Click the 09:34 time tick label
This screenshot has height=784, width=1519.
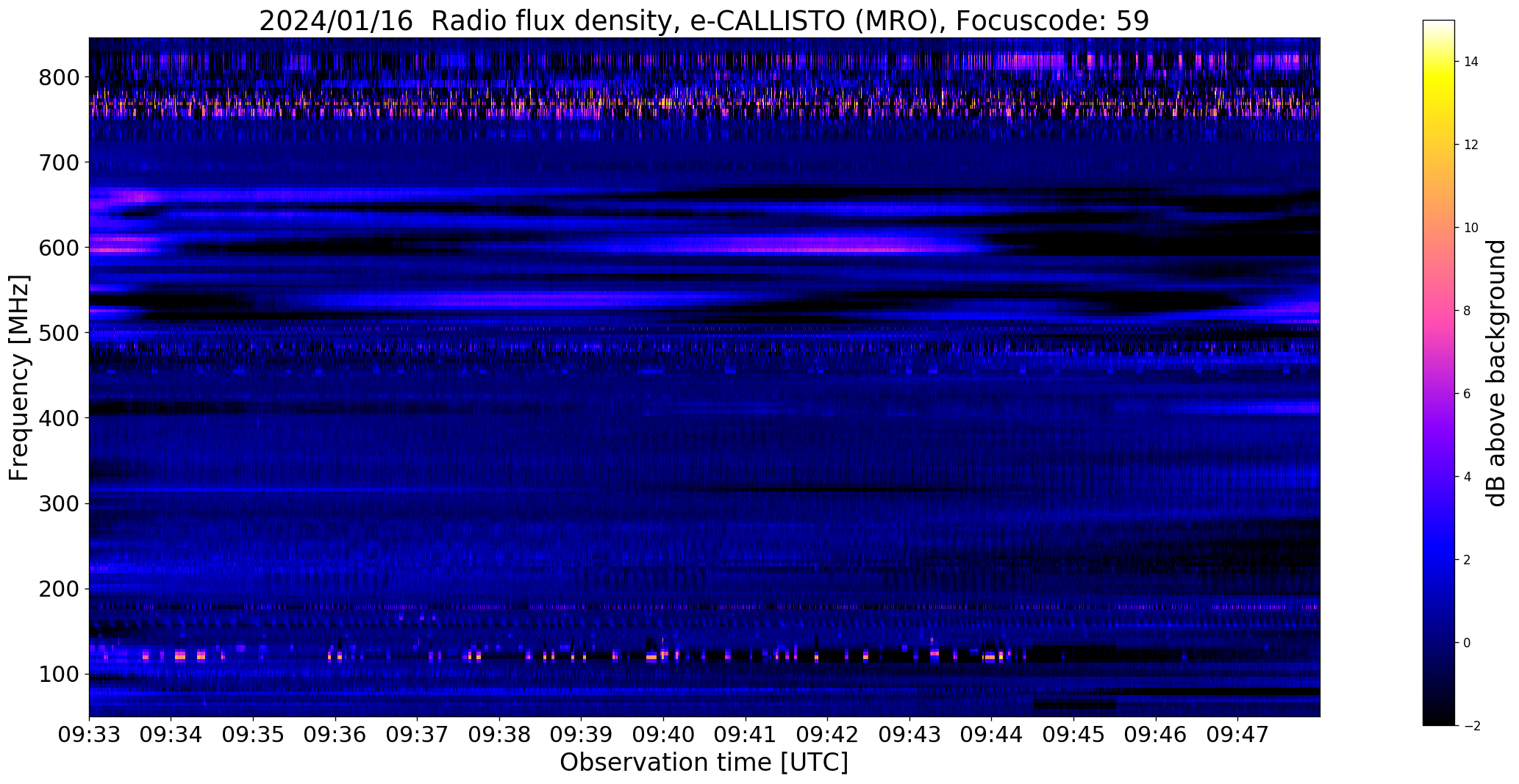[171, 735]
